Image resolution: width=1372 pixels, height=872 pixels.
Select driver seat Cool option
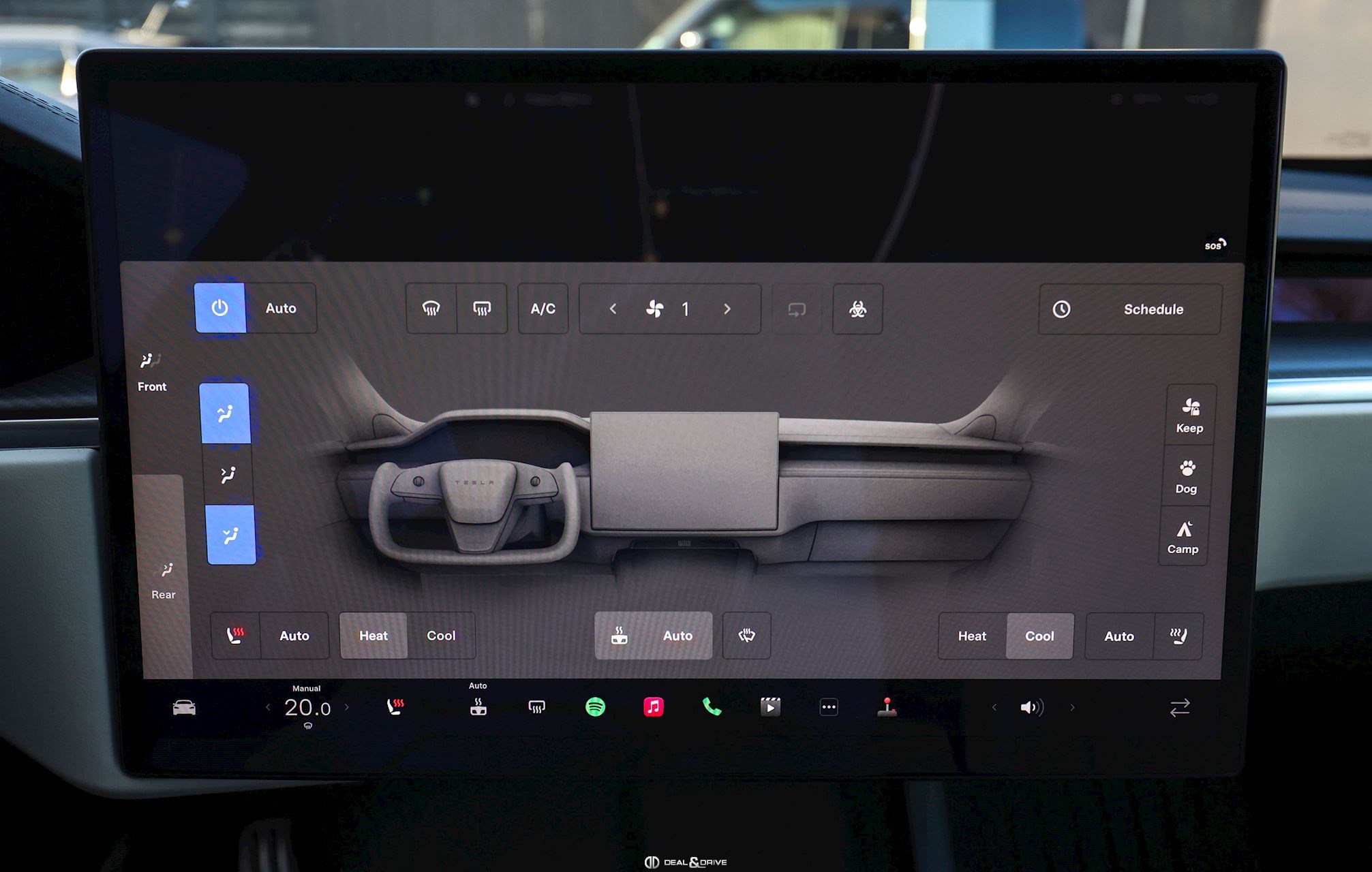pos(440,636)
